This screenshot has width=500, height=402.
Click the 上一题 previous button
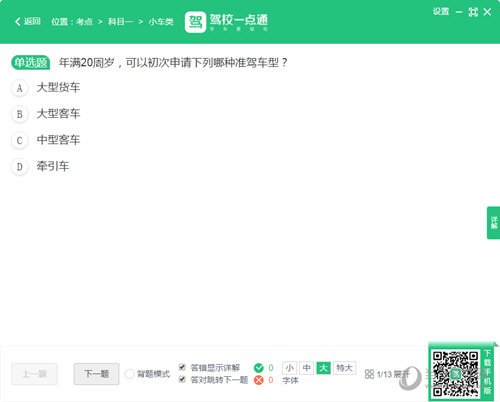click(35, 374)
